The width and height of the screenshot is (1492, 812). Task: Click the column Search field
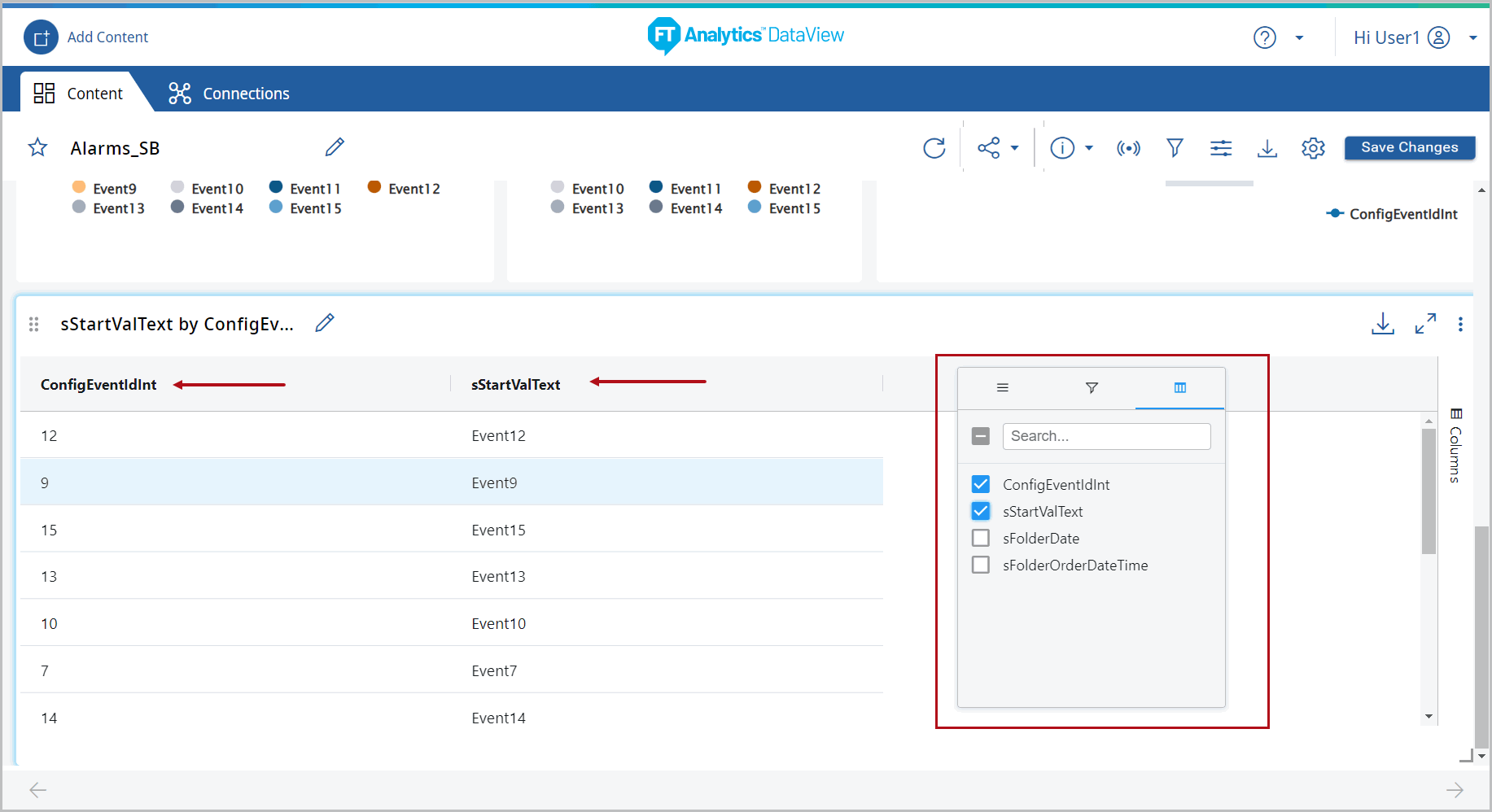coord(1105,436)
